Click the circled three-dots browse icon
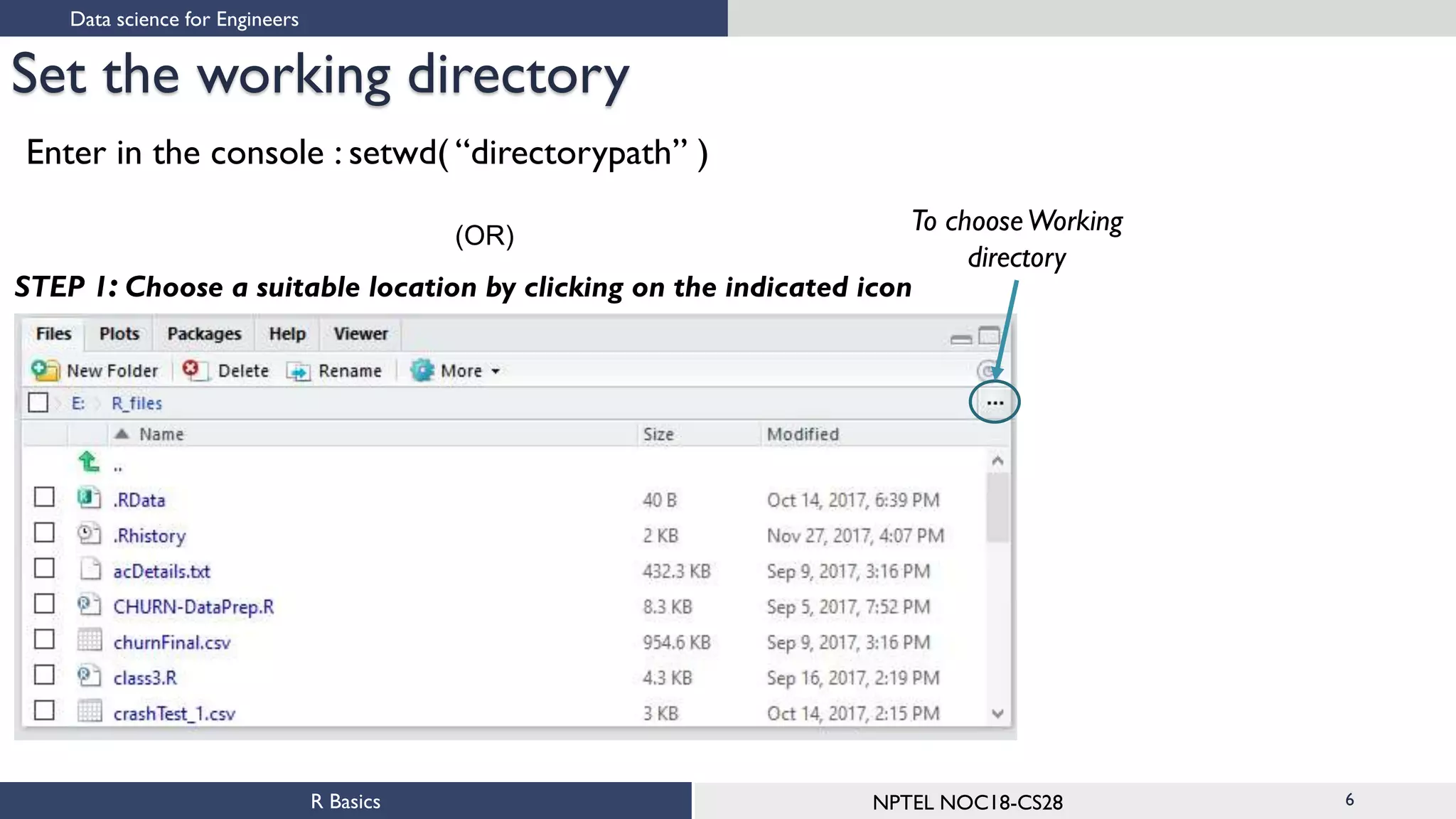This screenshot has width=1456, height=819. tap(995, 403)
